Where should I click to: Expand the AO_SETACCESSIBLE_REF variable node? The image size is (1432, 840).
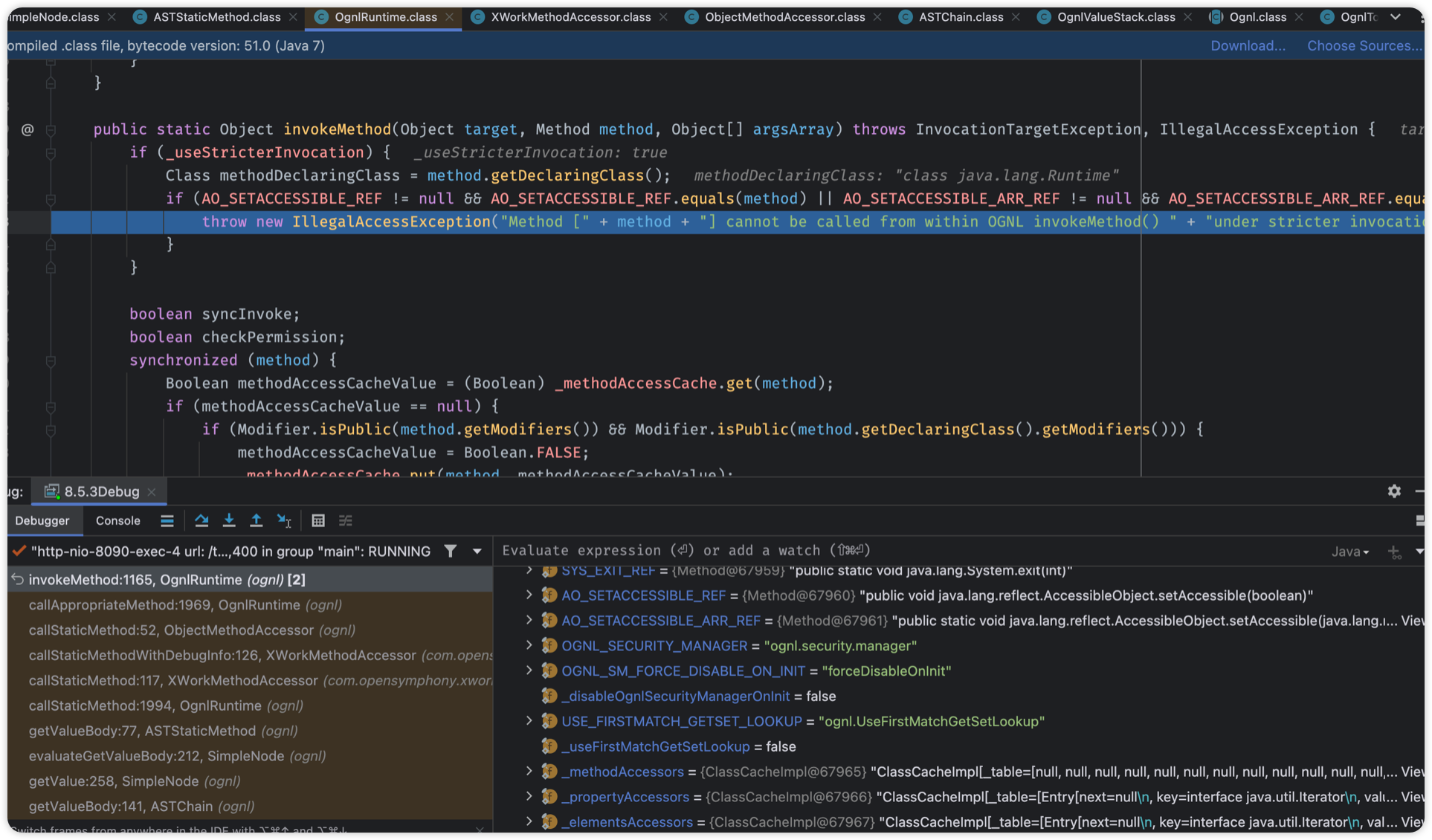529,595
